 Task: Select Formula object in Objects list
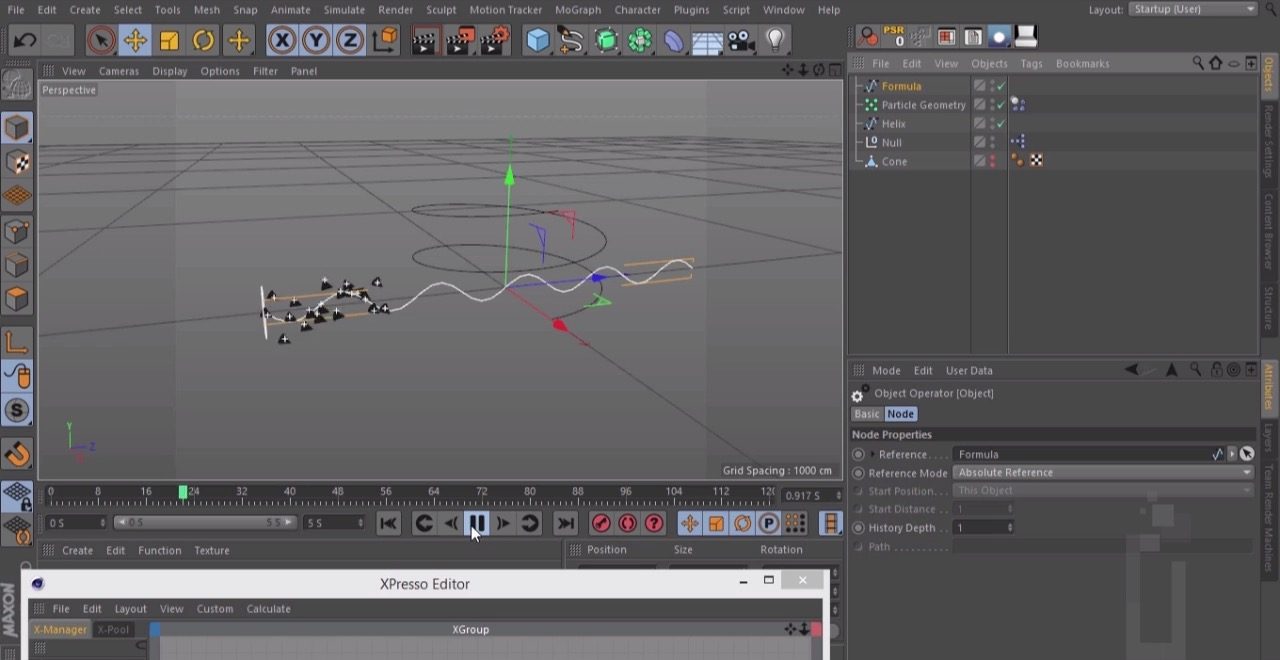point(901,86)
